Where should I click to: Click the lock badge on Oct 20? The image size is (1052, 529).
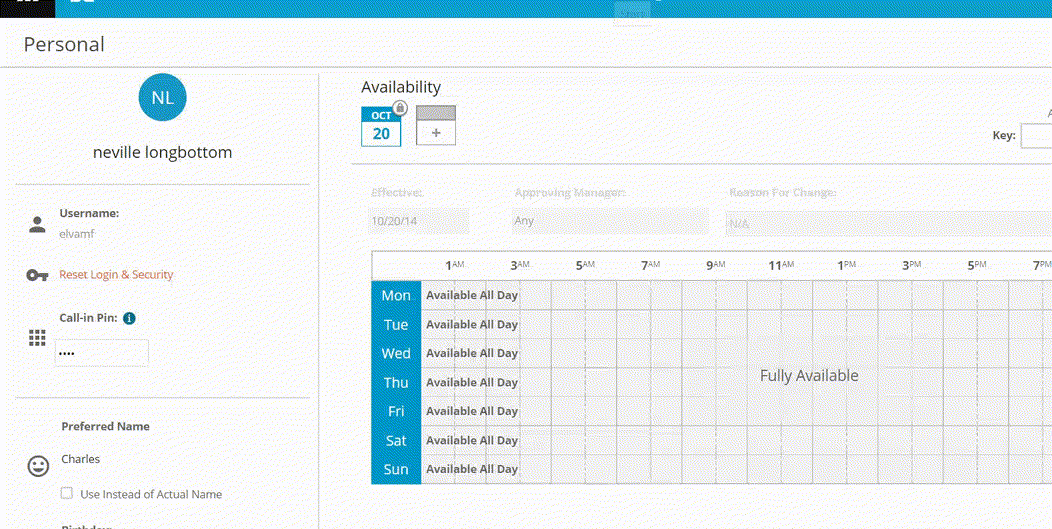click(400, 108)
